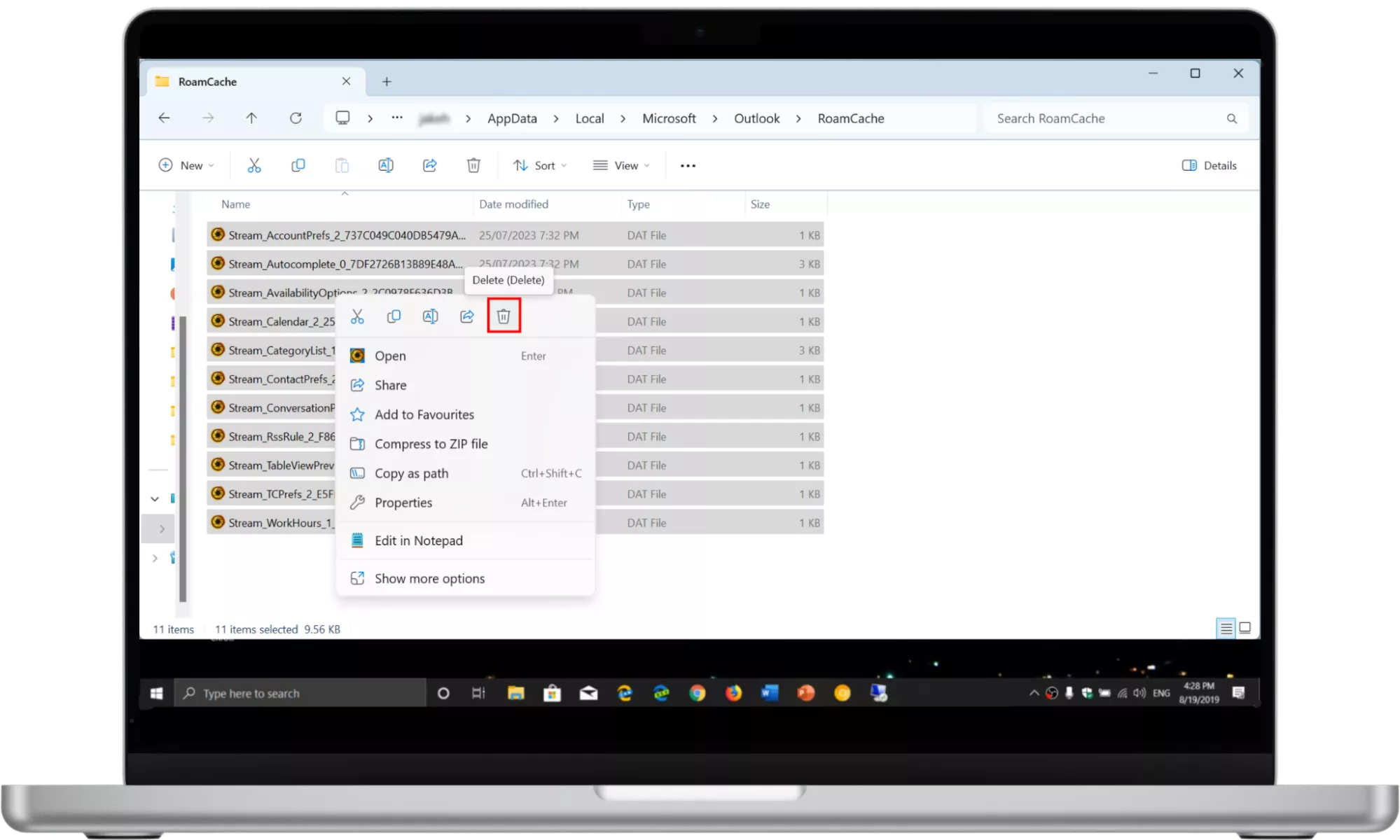Toggle the Details pane
Image resolution: width=1400 pixels, height=840 pixels.
(x=1209, y=165)
